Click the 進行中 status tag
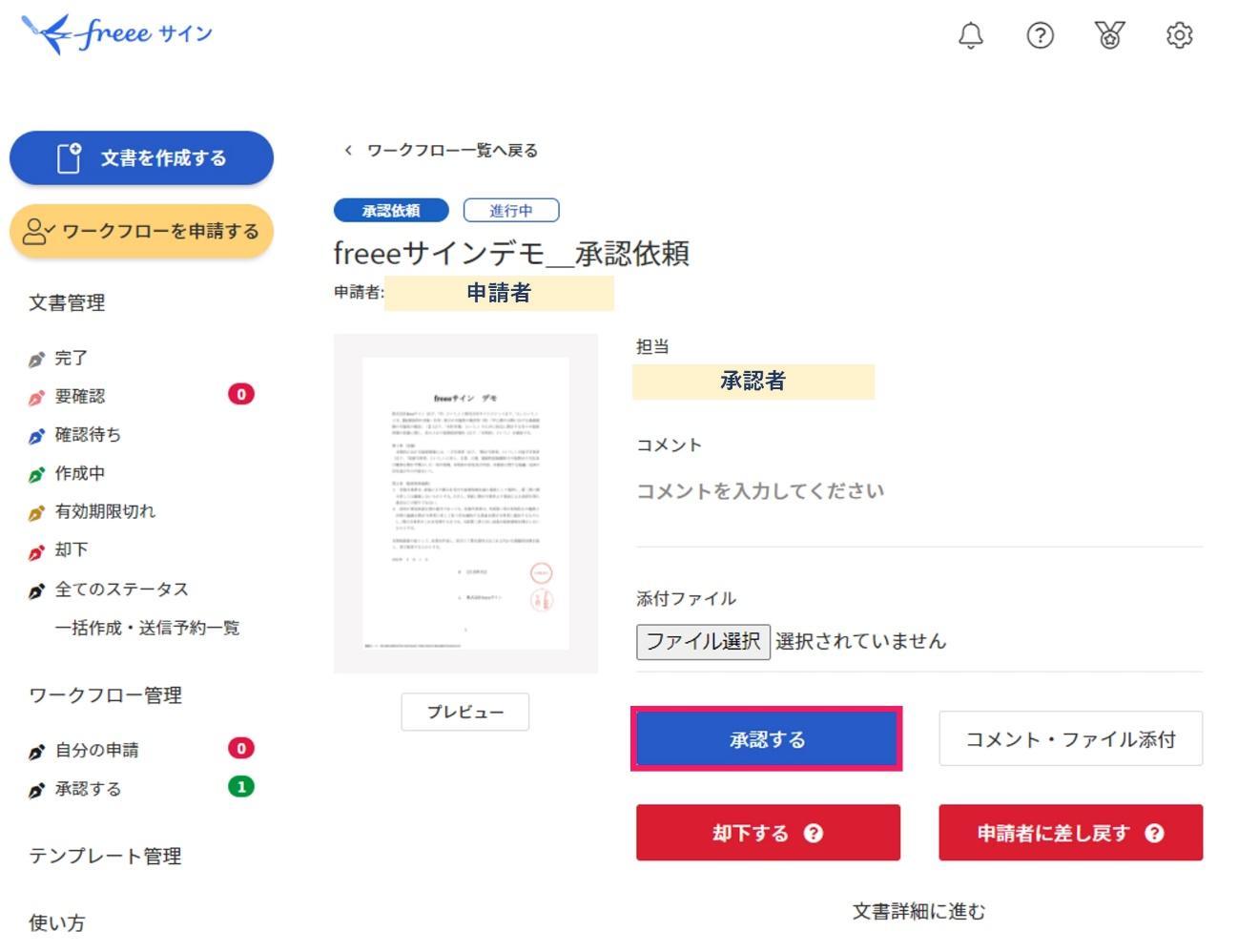 click(x=510, y=210)
